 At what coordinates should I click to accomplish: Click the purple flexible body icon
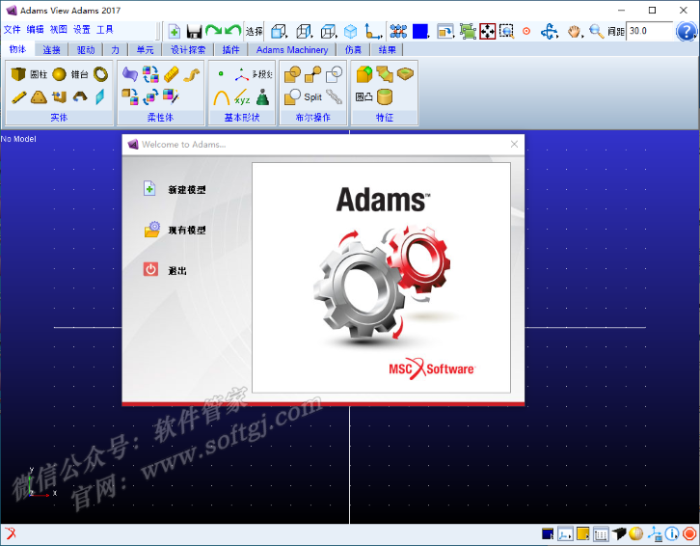click(130, 74)
